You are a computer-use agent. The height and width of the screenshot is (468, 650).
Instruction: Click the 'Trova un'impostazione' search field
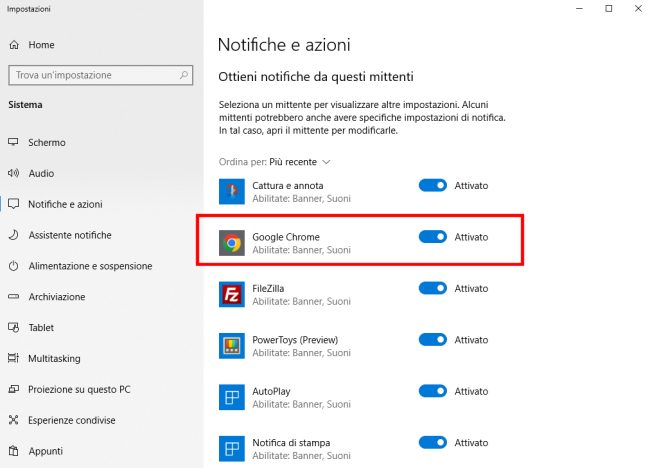click(96, 75)
